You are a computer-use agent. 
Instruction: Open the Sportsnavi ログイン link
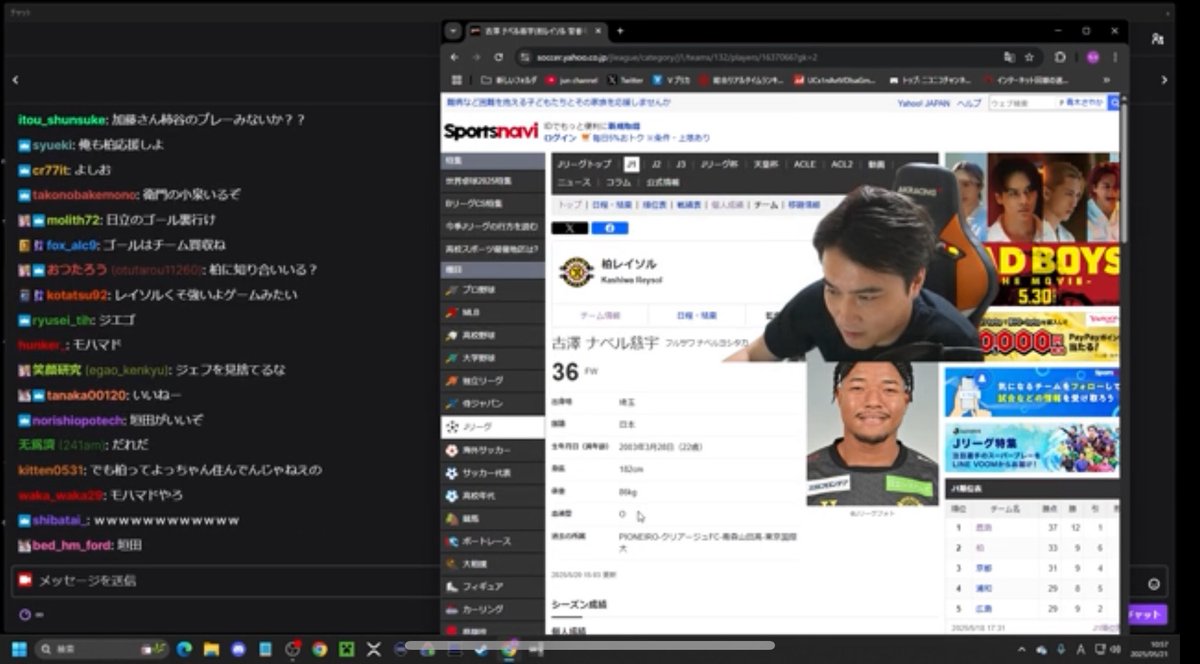pyautogui.click(x=558, y=137)
